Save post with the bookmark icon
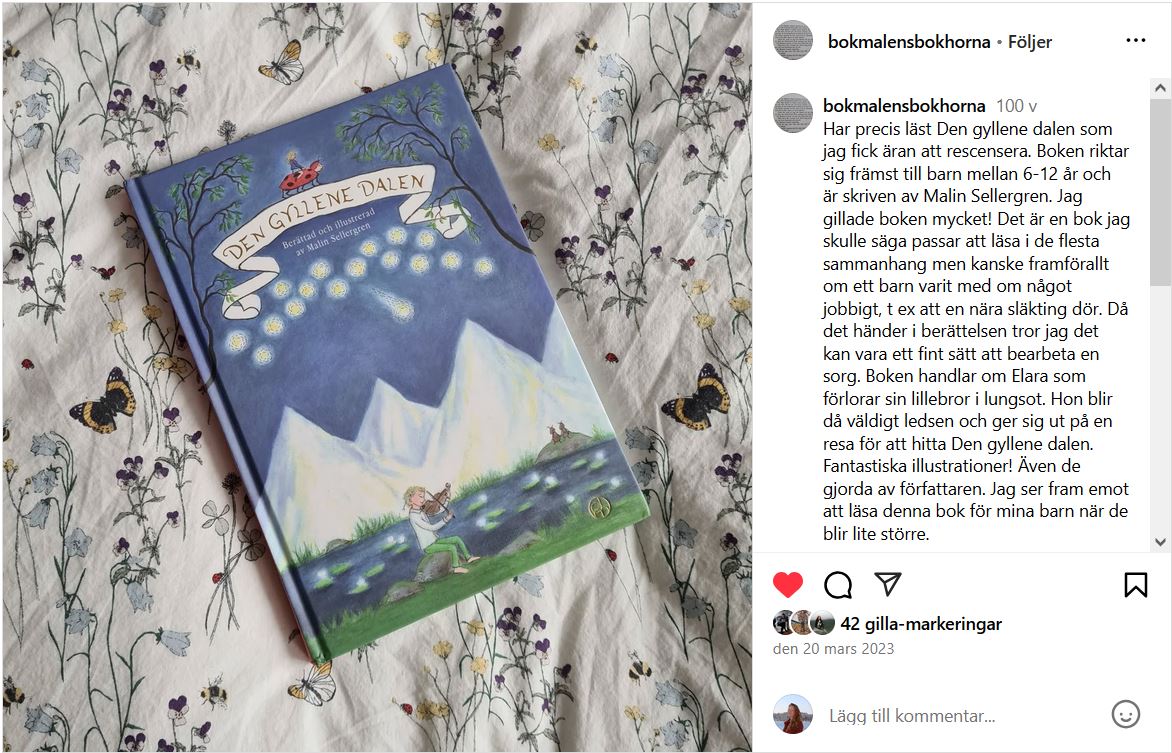 pos(1135,585)
